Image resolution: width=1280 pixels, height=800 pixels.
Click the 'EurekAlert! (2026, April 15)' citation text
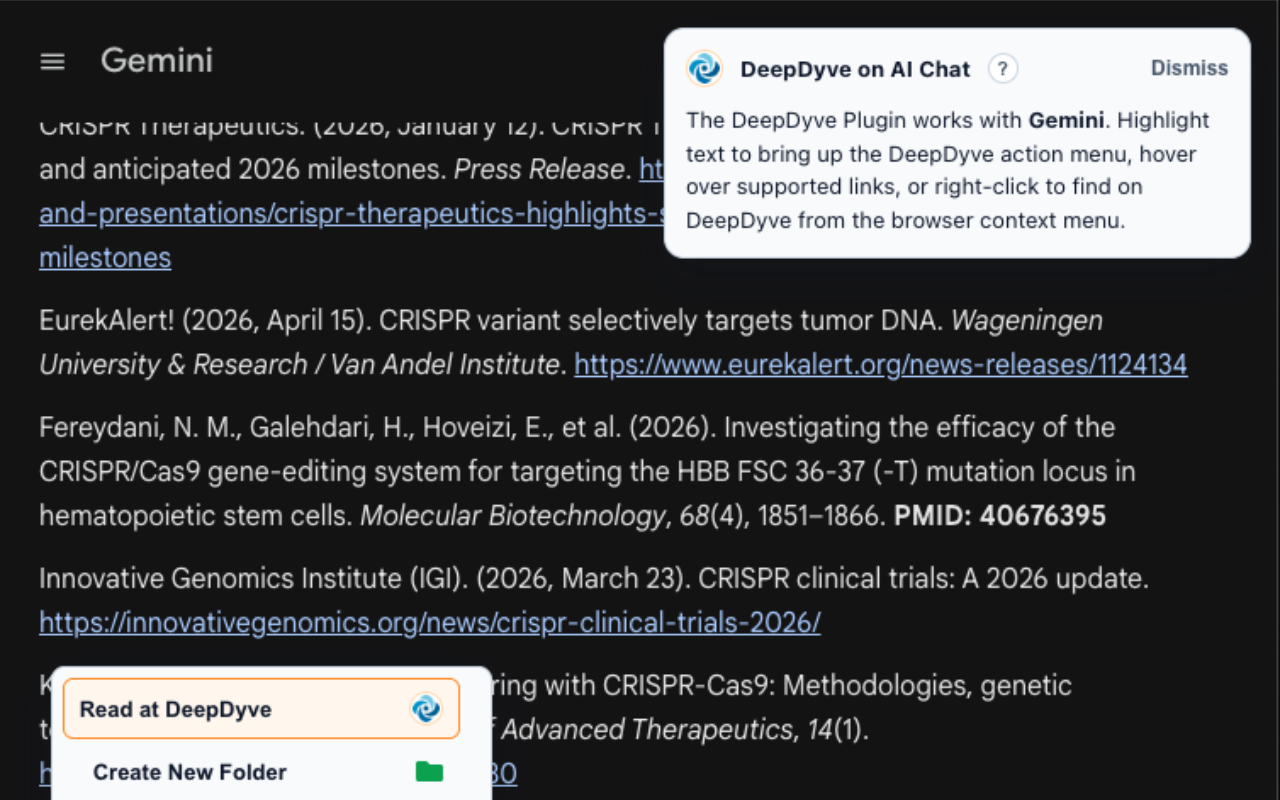click(205, 321)
